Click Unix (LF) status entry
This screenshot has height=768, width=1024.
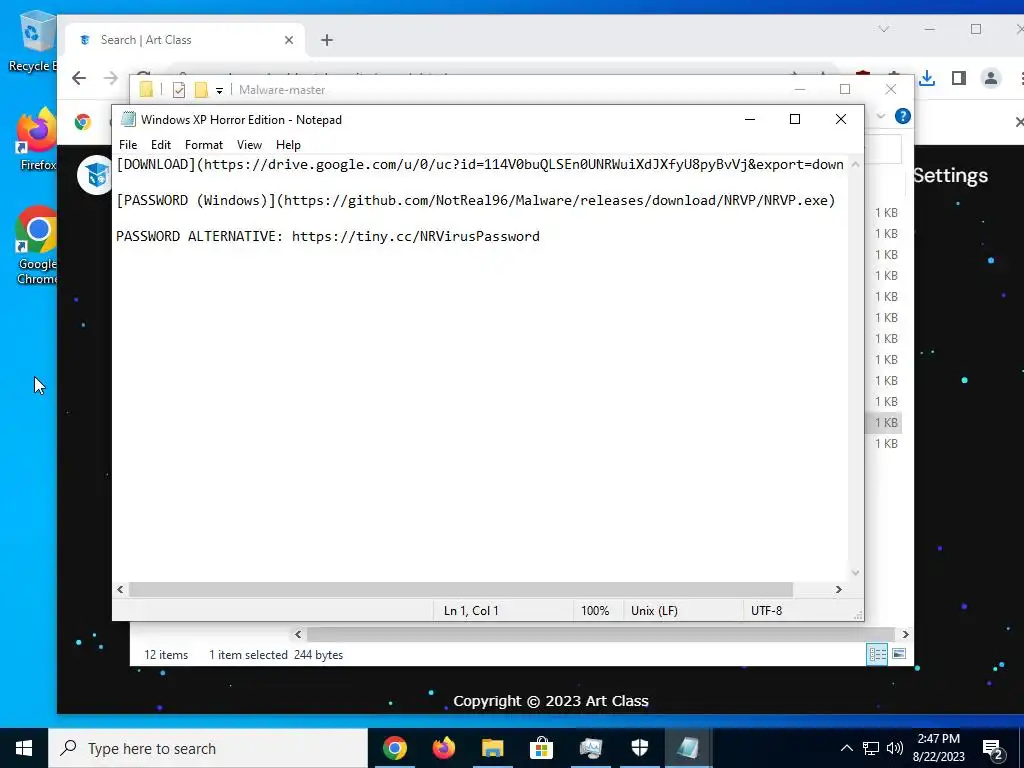click(x=654, y=611)
